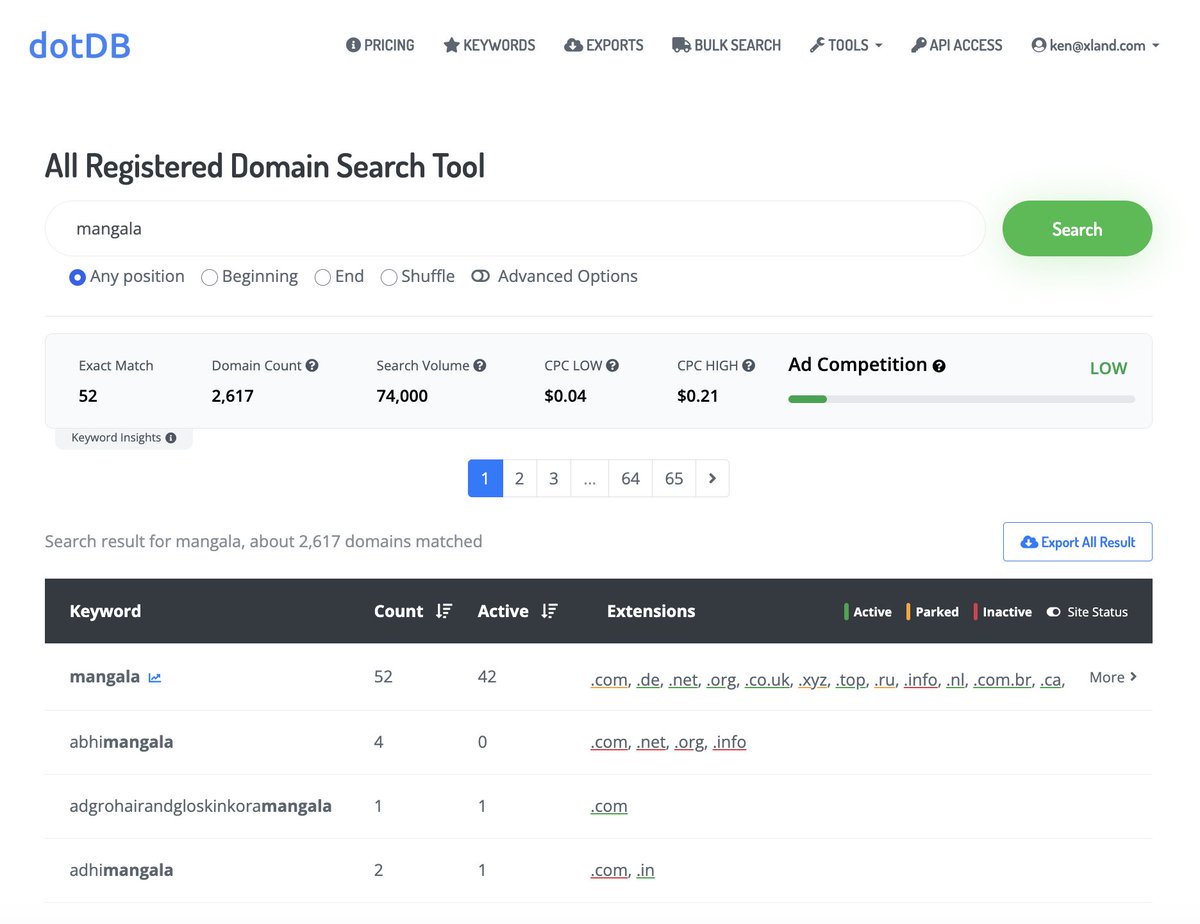Click the Extensions column header

click(651, 611)
